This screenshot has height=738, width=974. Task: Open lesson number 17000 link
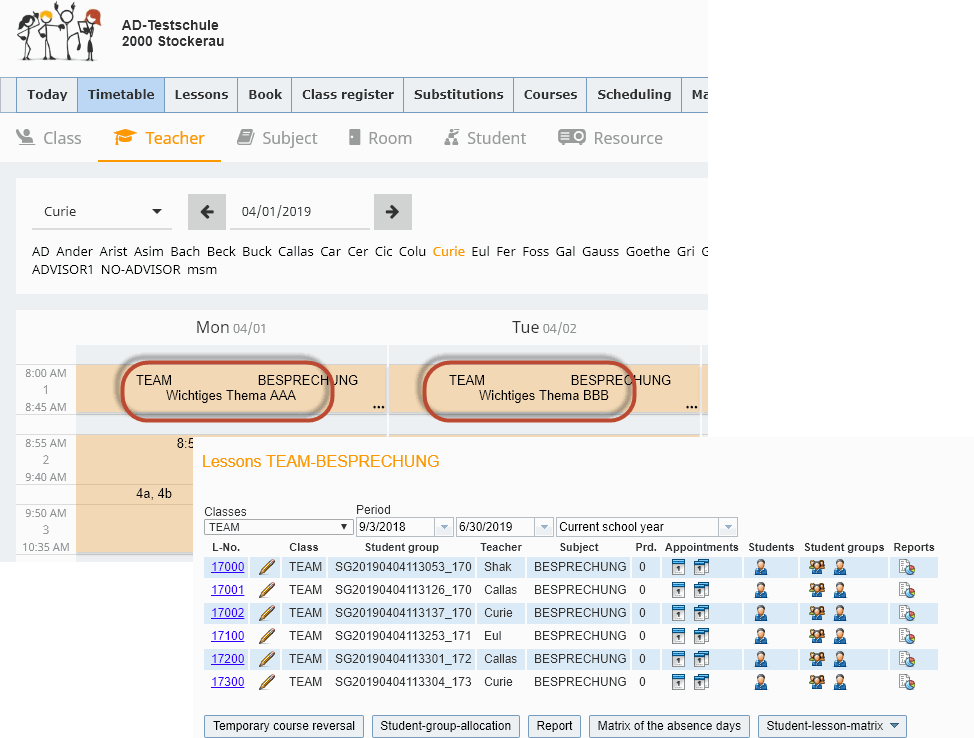pos(227,567)
